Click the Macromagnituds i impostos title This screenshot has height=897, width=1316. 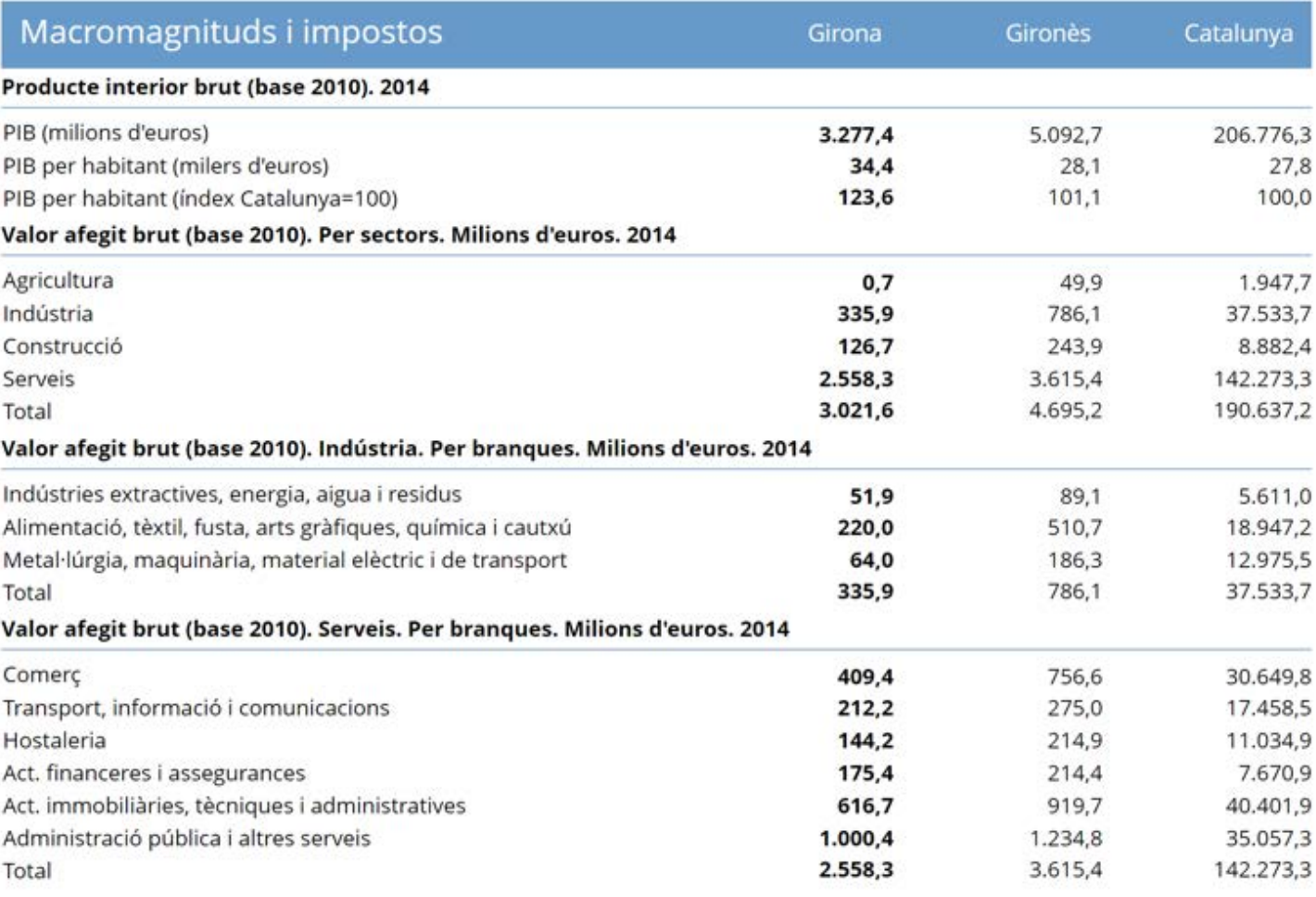click(232, 32)
